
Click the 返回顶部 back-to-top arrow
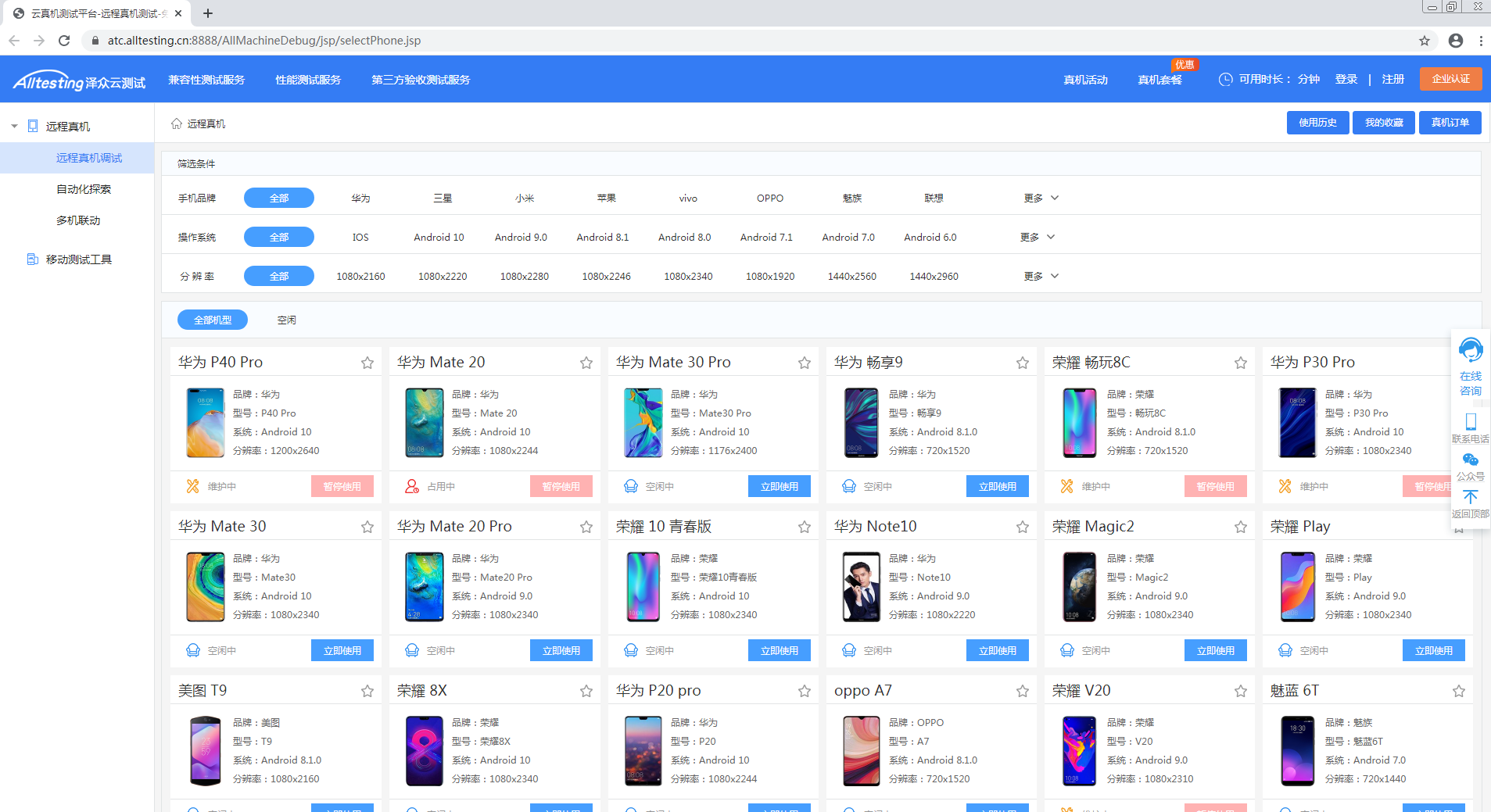point(1471,497)
